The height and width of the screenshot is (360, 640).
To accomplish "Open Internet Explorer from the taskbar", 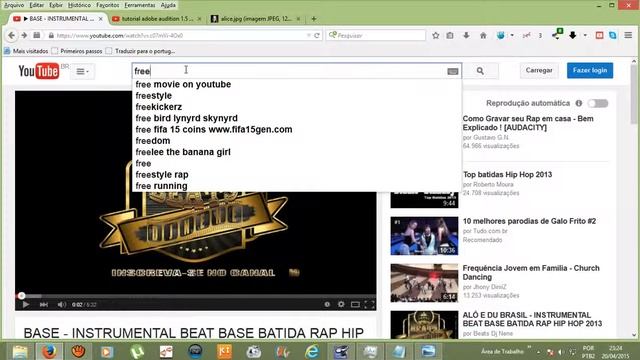I will point(312,351).
